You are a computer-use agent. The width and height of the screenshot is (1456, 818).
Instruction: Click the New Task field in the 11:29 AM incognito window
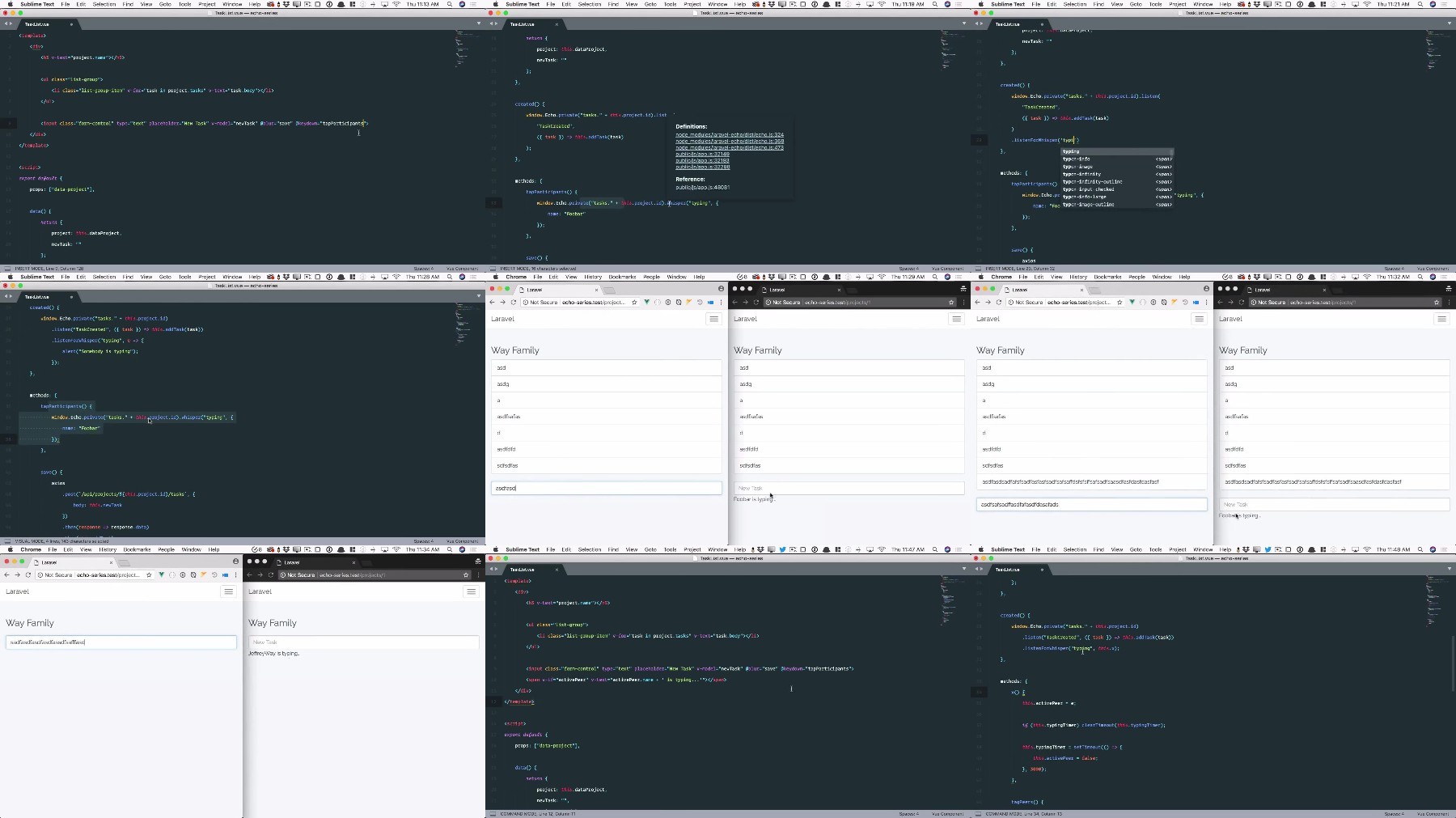849,488
